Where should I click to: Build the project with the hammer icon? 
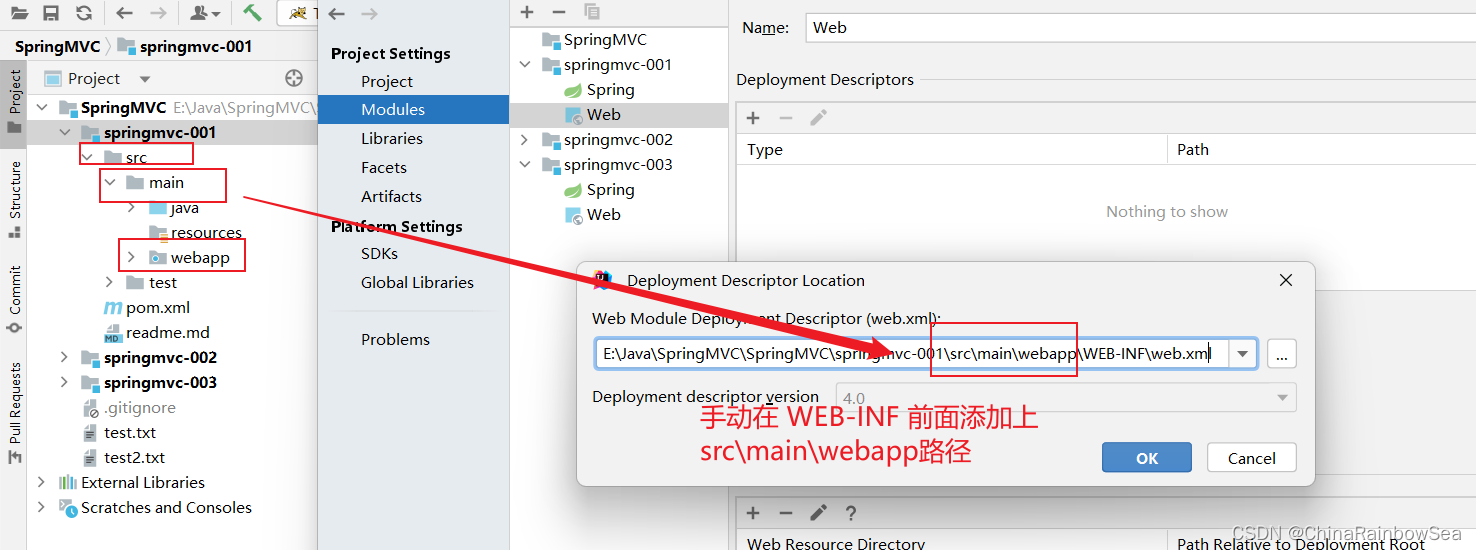point(252,13)
